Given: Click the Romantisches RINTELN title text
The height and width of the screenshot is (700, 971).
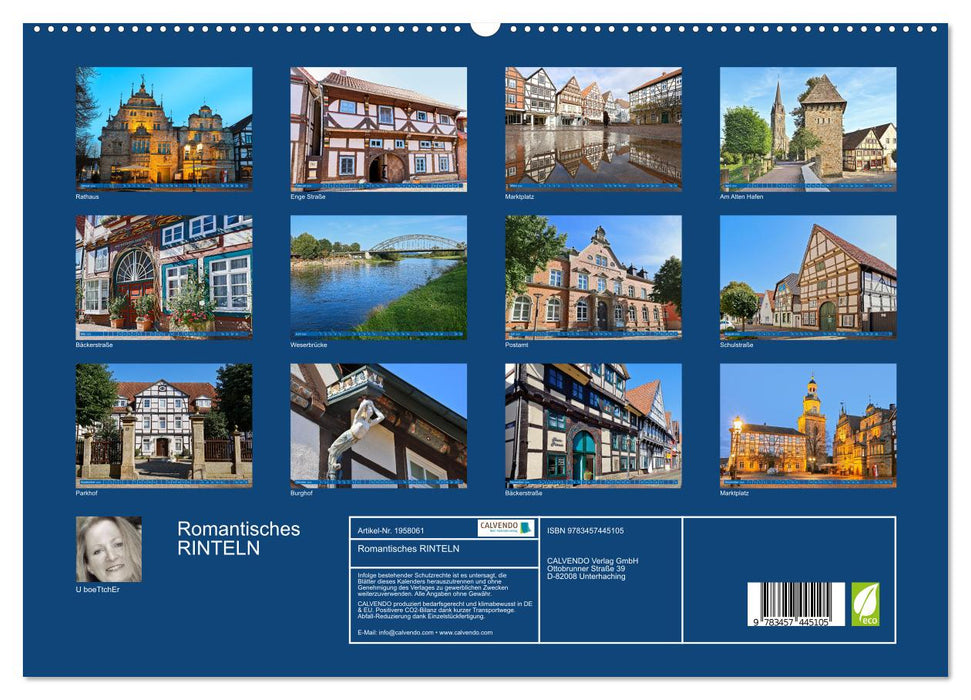Looking at the screenshot, I should point(240,540).
